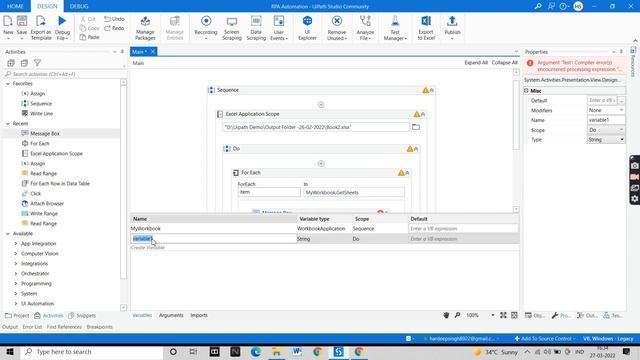The image size is (640, 360).
Task: Open Screen Scraping tool
Action: 232,28
